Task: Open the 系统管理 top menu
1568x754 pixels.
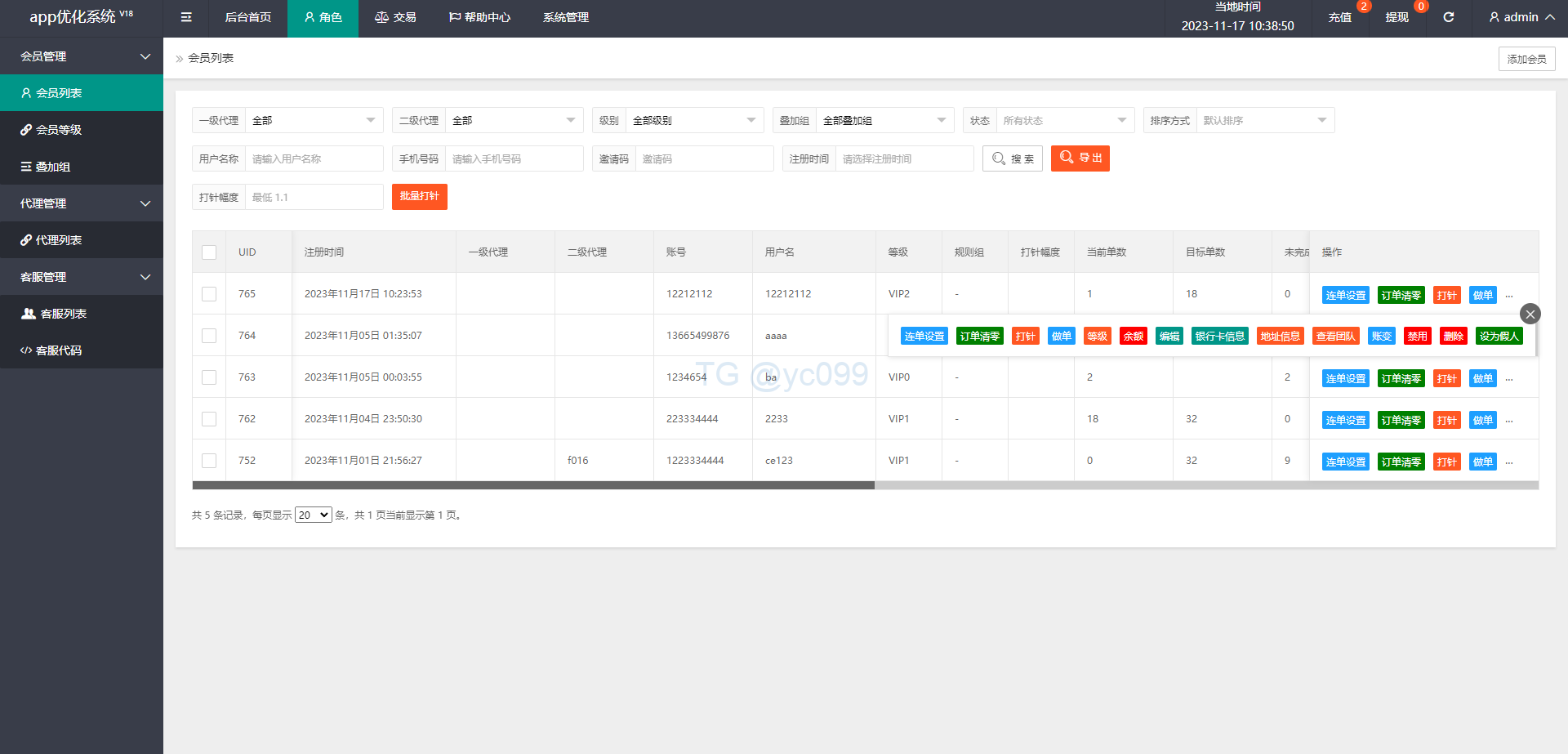Action: tap(565, 17)
